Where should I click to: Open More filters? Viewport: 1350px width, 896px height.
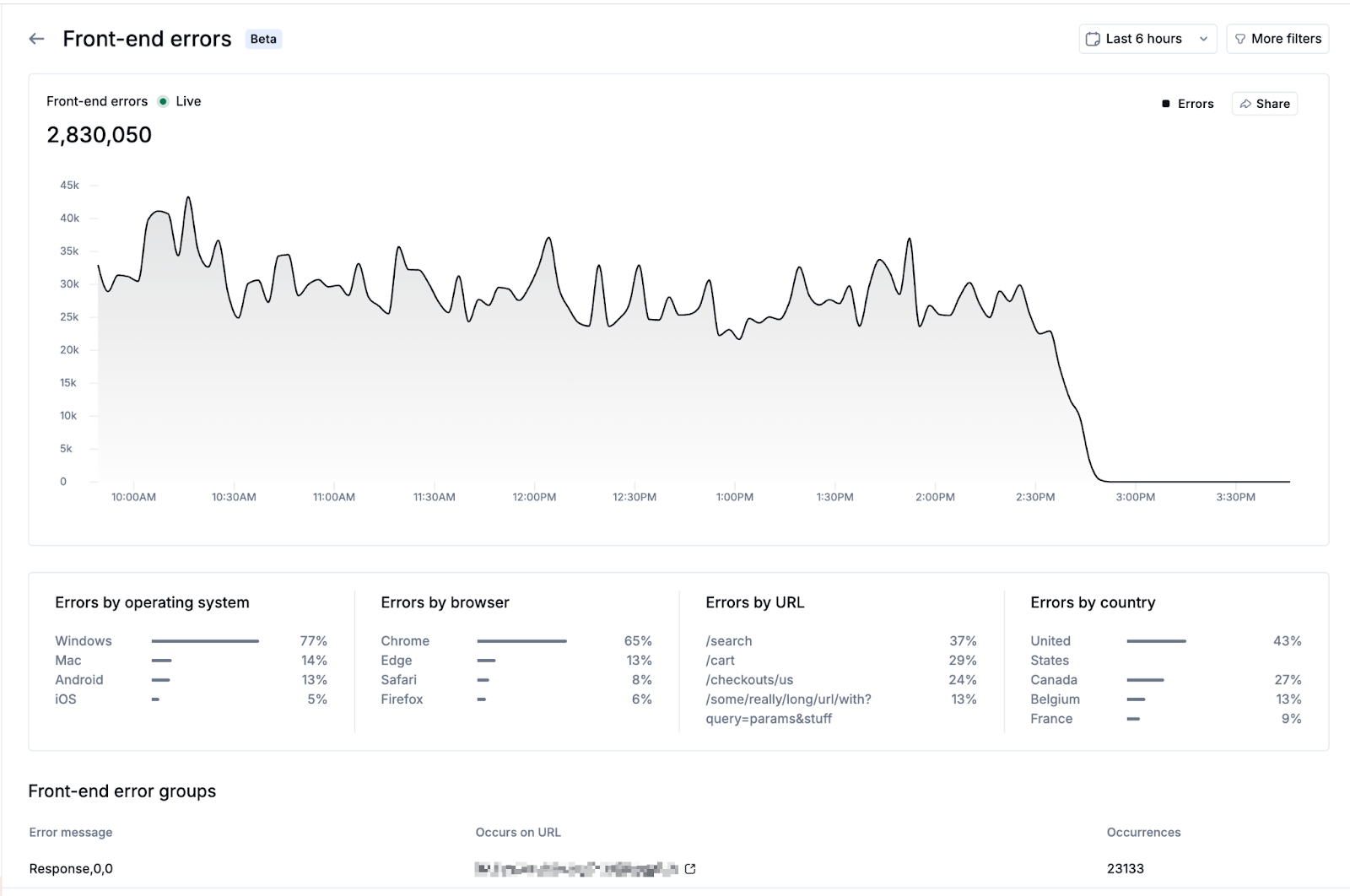(x=1277, y=39)
